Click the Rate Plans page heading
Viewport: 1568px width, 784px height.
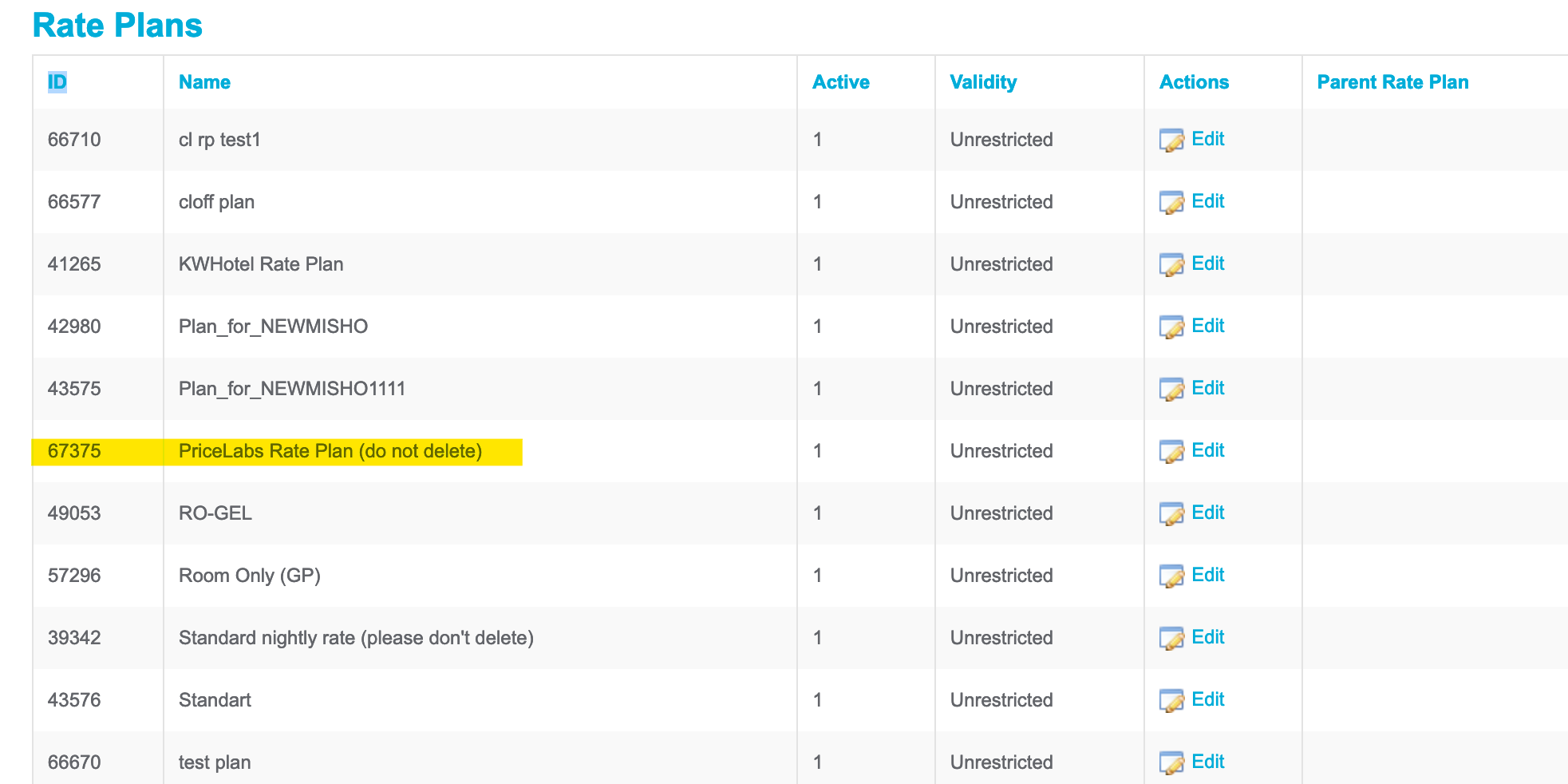pos(117,26)
